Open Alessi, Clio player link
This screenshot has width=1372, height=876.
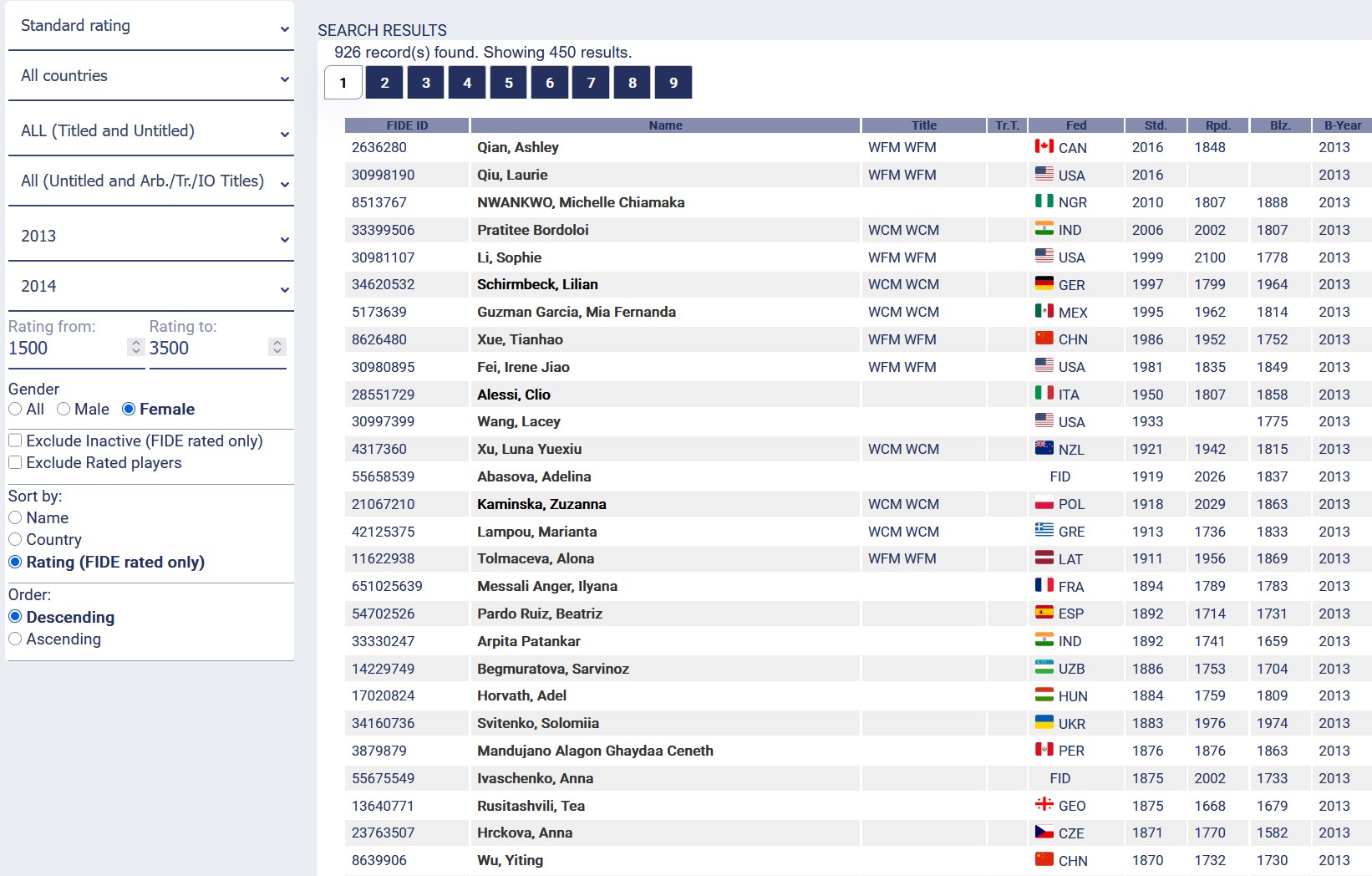click(x=513, y=395)
